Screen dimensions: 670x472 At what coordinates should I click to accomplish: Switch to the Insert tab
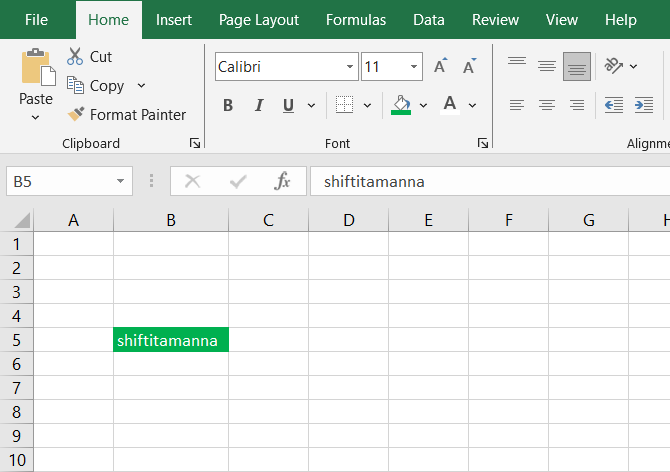pyautogui.click(x=173, y=20)
